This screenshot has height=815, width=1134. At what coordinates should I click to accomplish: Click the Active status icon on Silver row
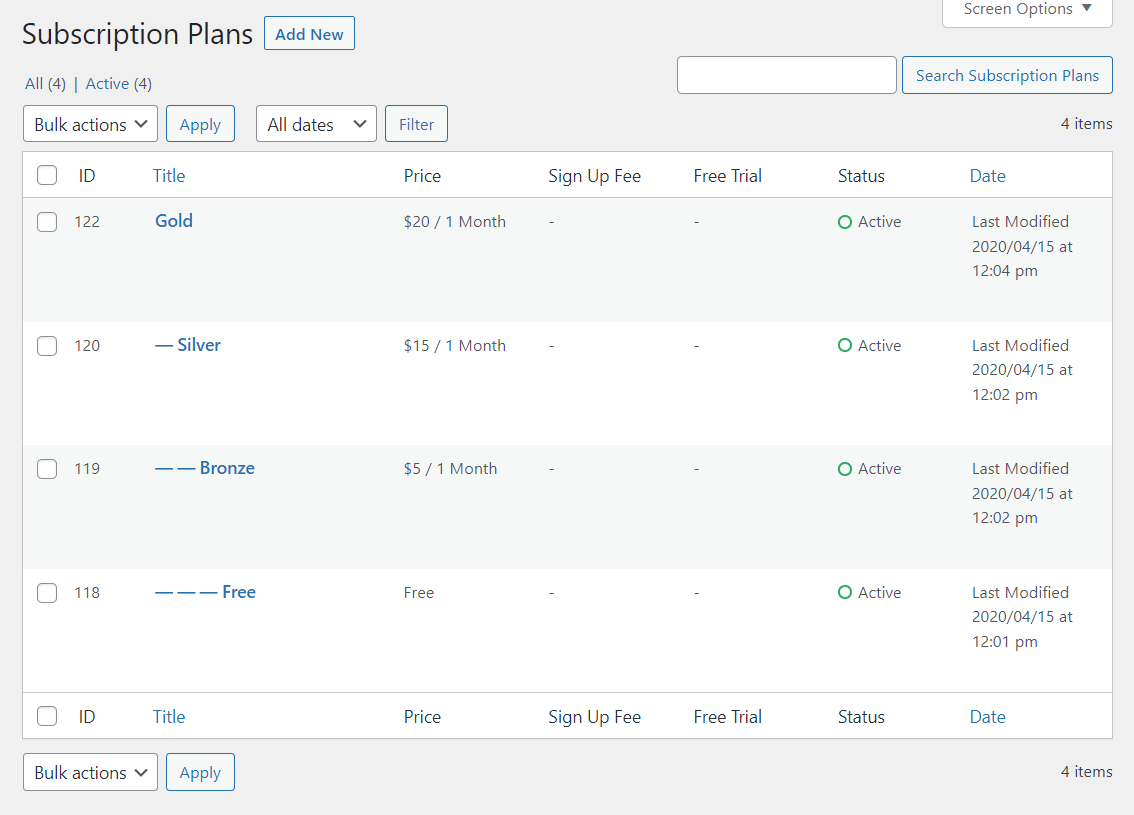tap(845, 345)
